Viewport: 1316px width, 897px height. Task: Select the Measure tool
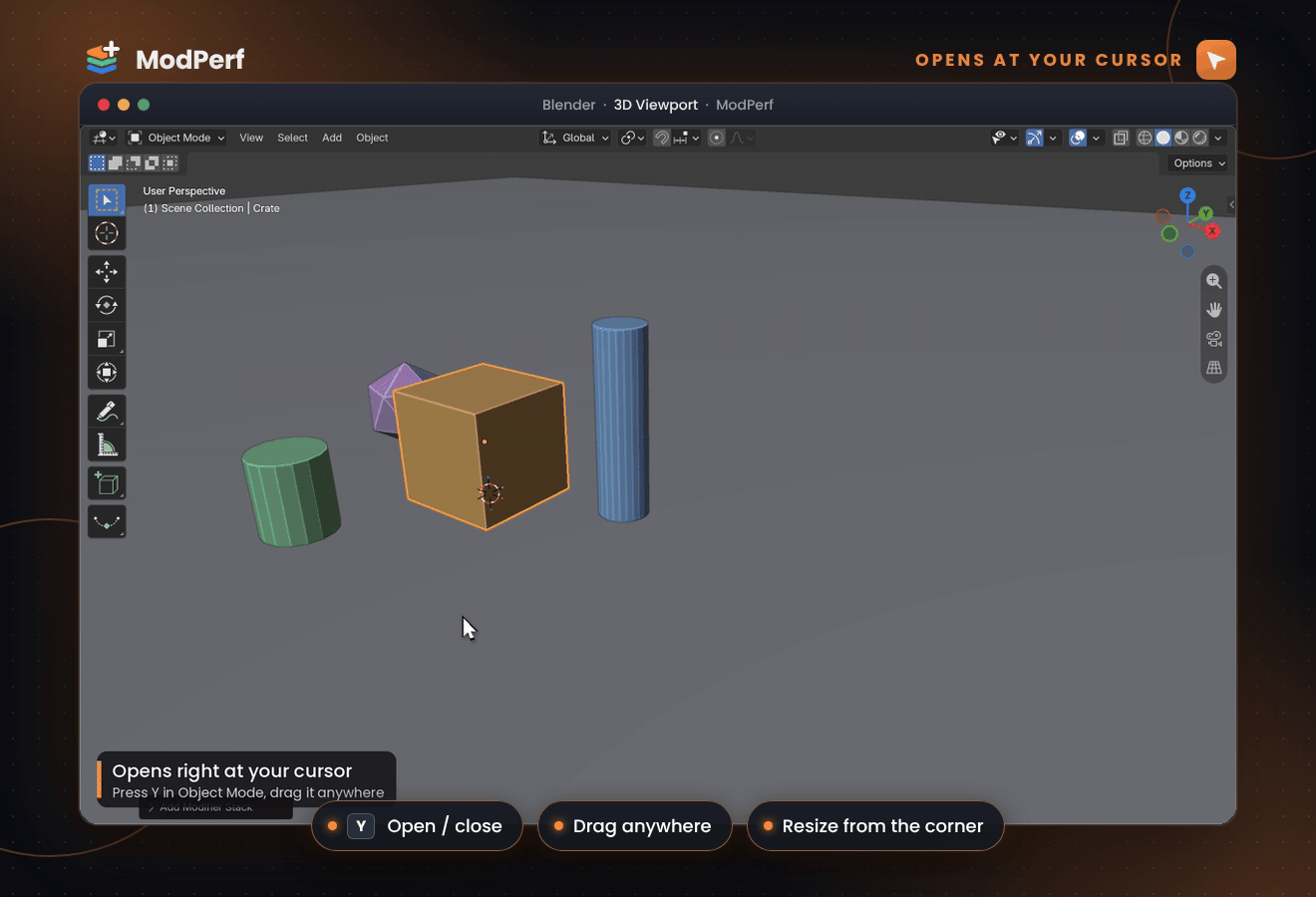[107, 445]
